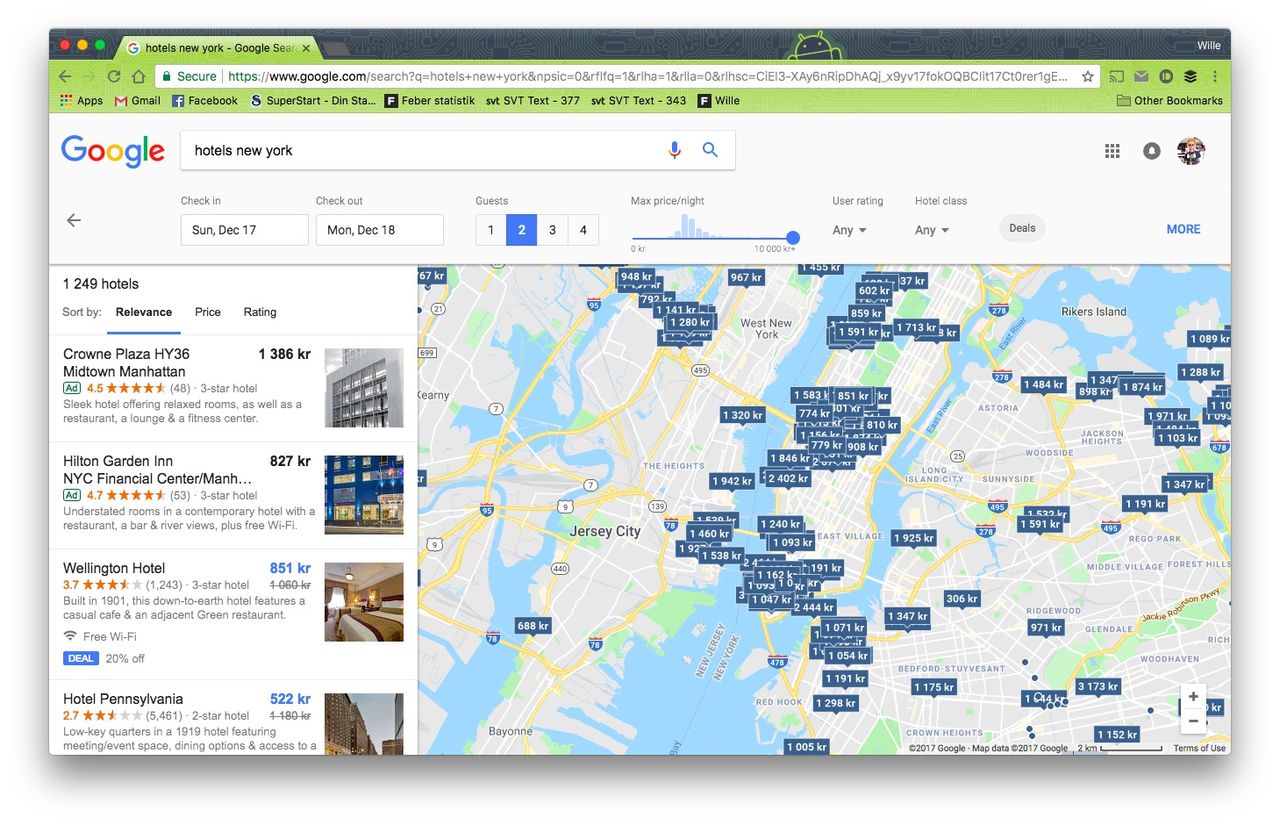Open the Other Bookmarks folder
1280x825 pixels.
(1169, 101)
